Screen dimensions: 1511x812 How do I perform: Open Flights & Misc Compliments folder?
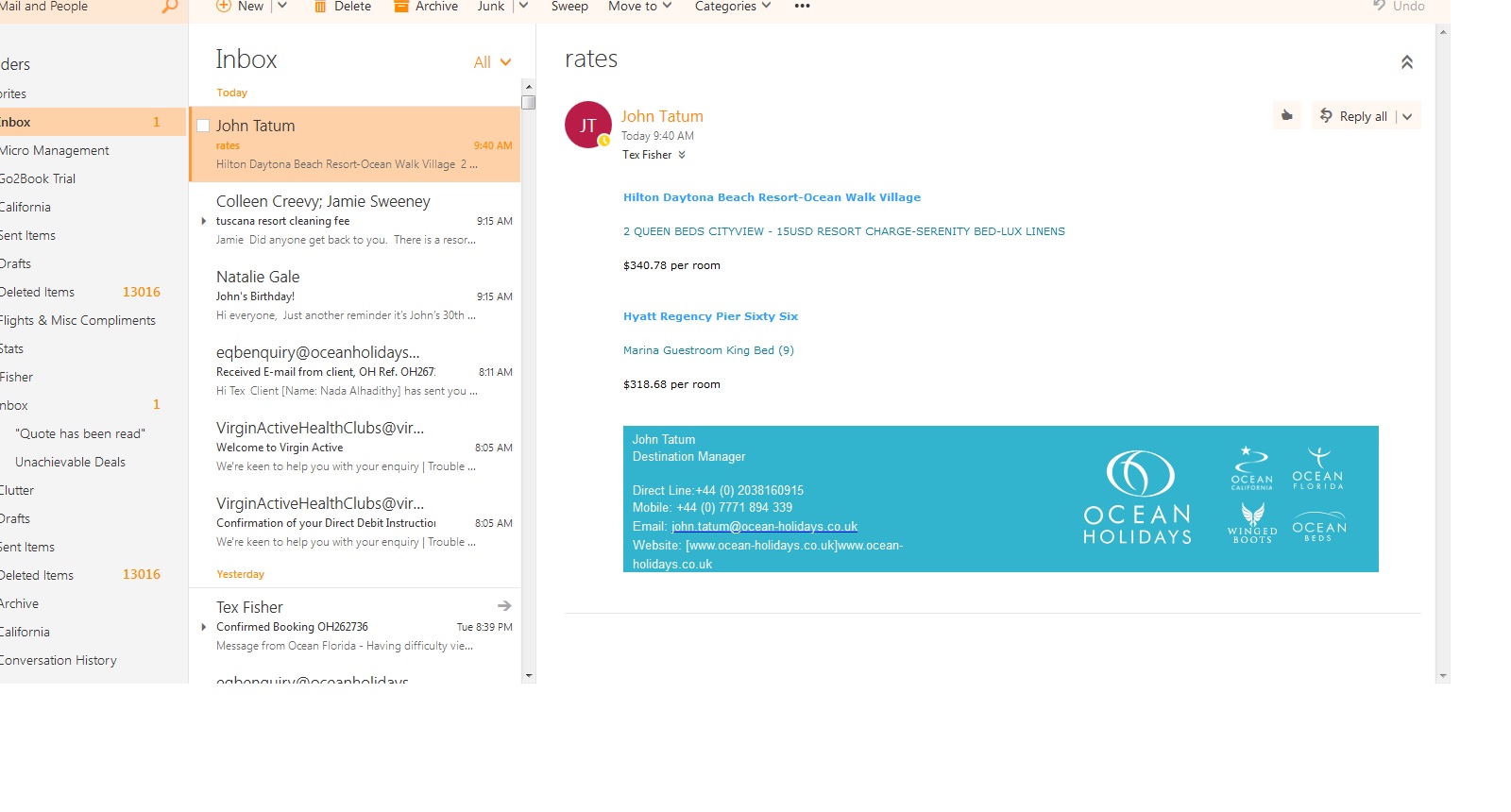[x=77, y=320]
